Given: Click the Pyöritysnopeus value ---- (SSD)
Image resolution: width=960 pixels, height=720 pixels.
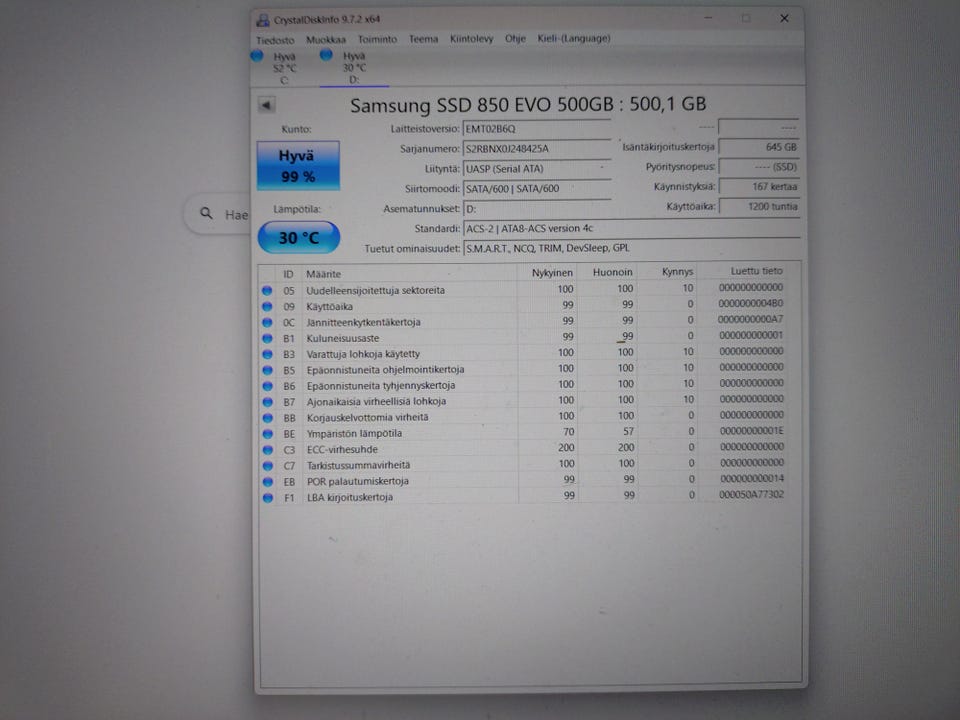Looking at the screenshot, I should (759, 167).
